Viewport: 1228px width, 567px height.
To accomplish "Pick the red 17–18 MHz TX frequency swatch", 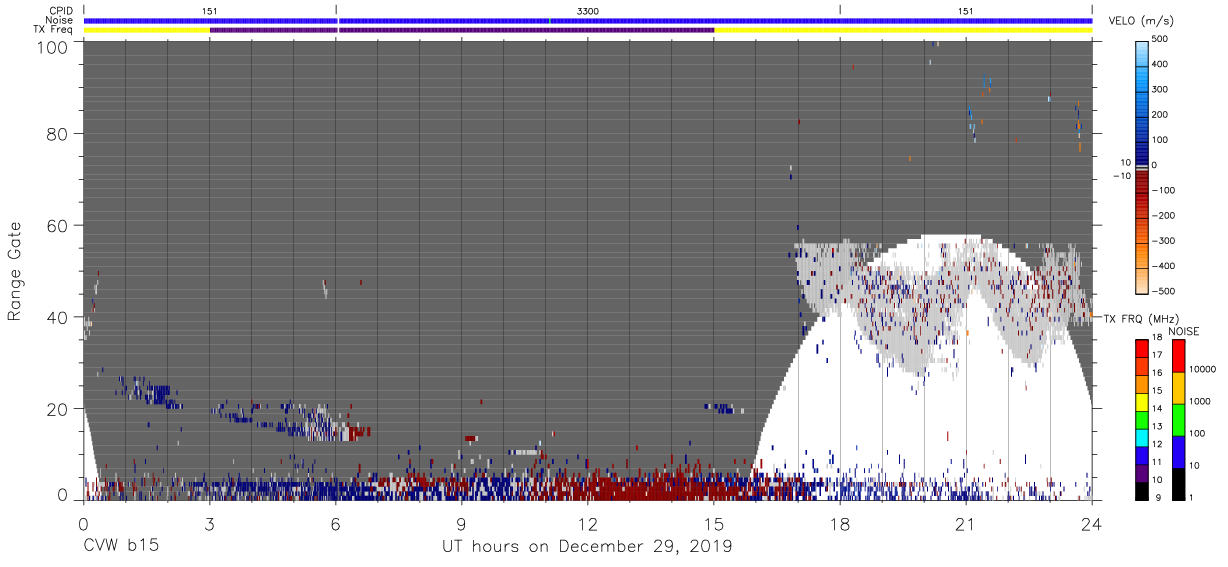I will tap(1143, 348).
